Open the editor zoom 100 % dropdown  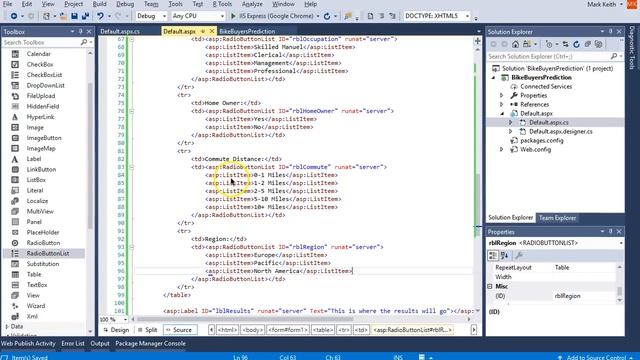click(125, 319)
